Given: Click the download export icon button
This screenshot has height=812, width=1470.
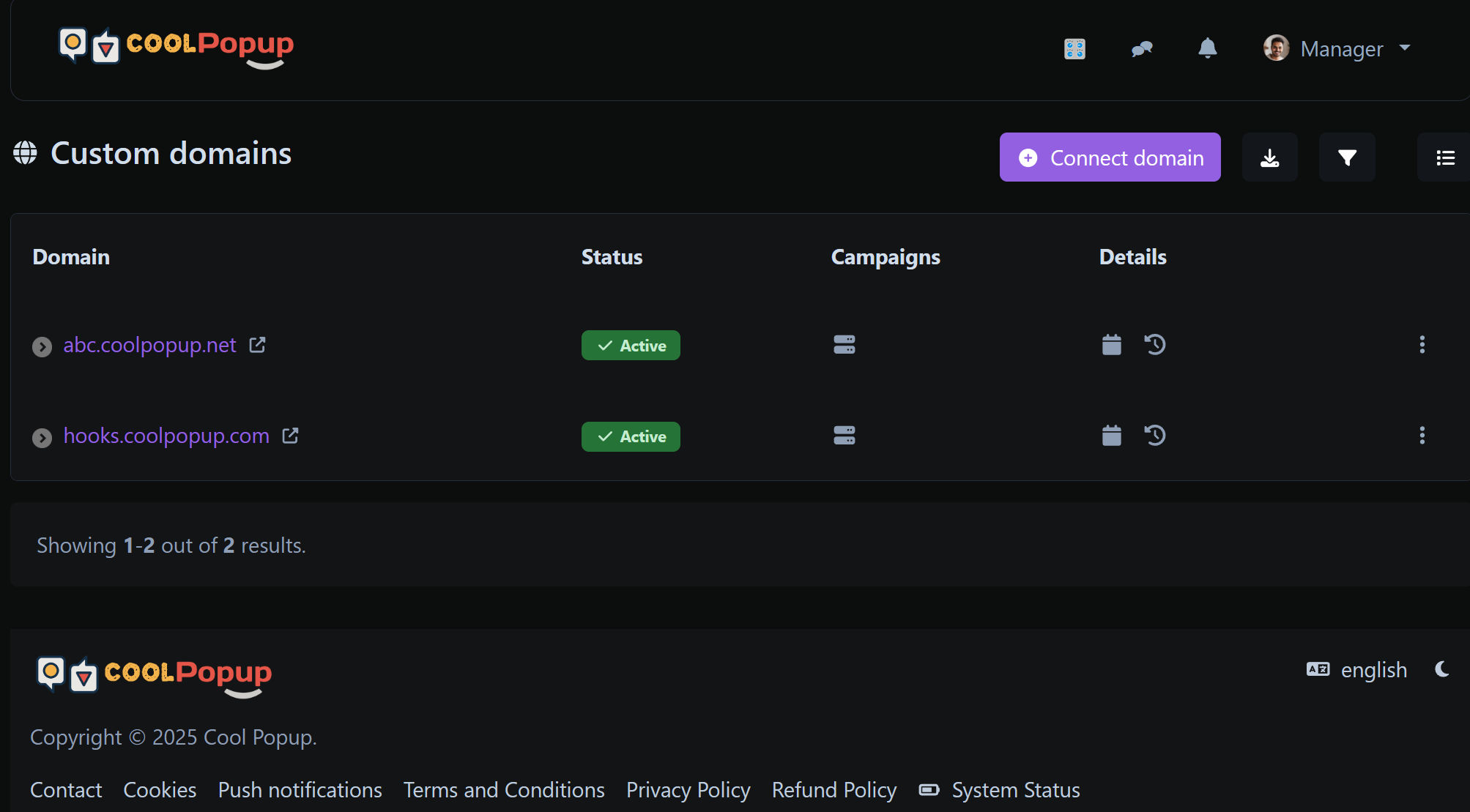Looking at the screenshot, I should click(x=1269, y=157).
